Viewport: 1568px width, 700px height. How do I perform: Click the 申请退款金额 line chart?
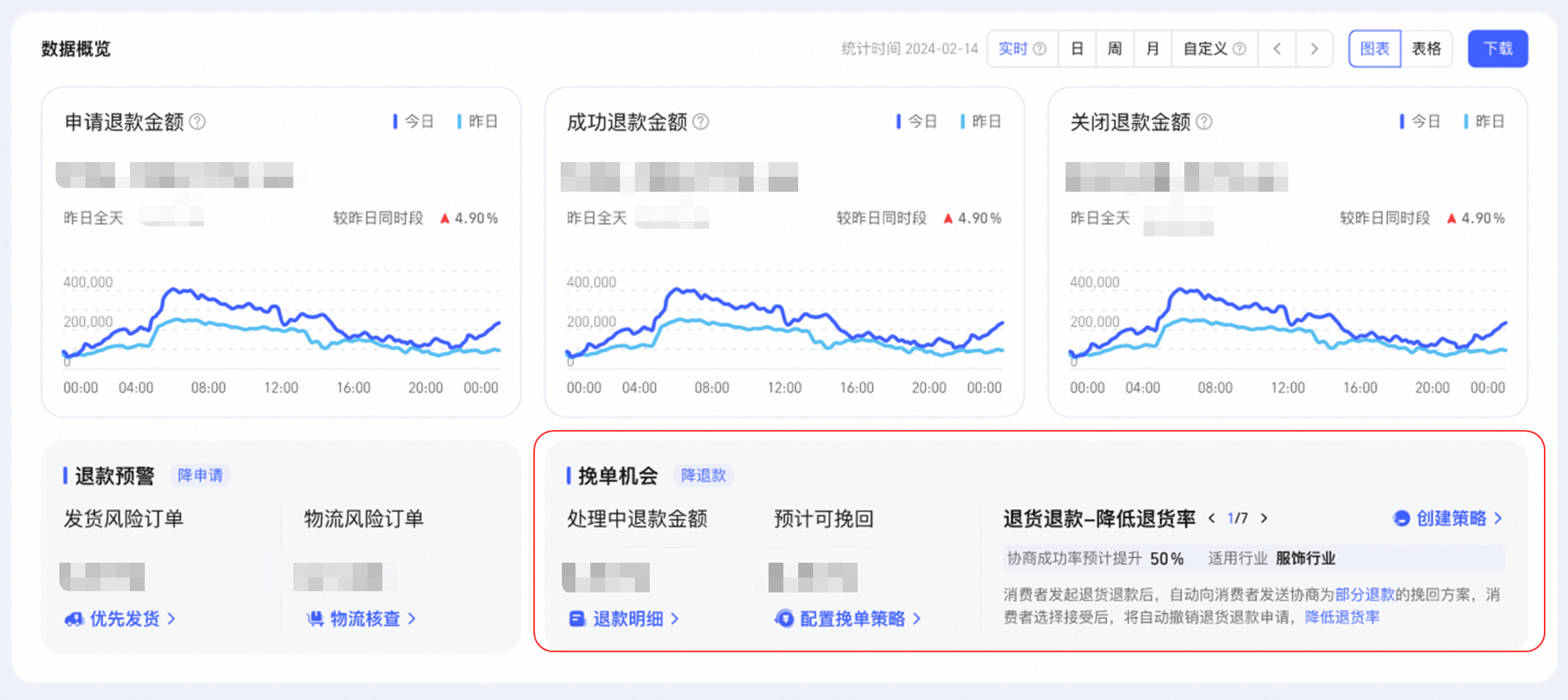(281, 322)
